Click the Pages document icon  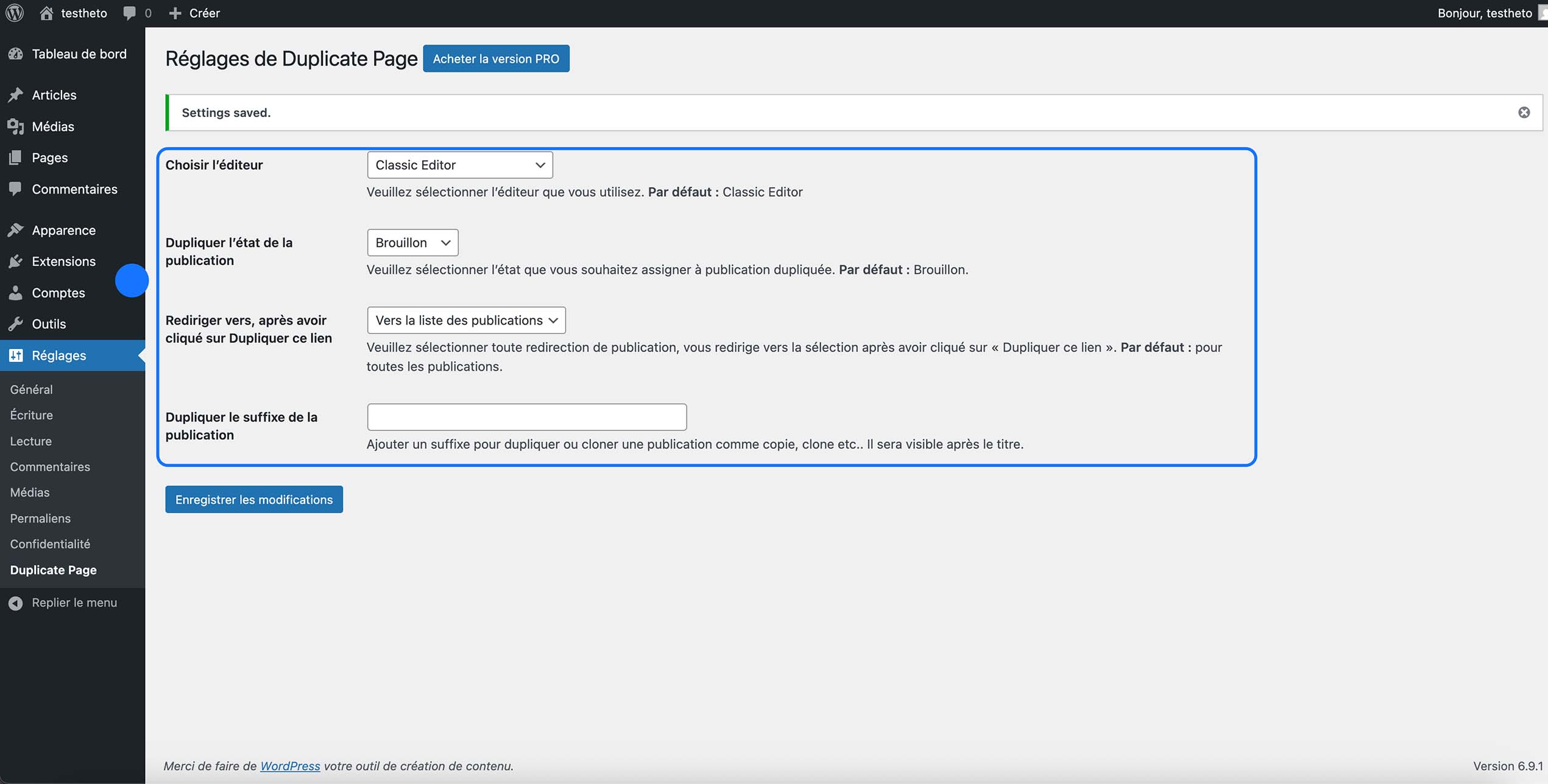point(15,157)
